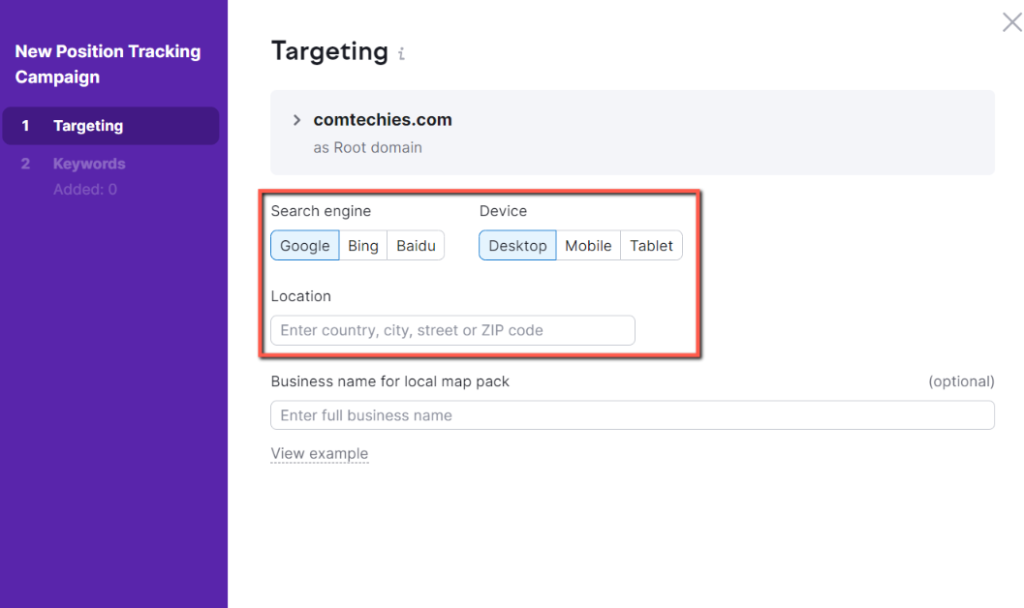Click the business name input field
This screenshot has height=608, width=1024.
click(632, 415)
